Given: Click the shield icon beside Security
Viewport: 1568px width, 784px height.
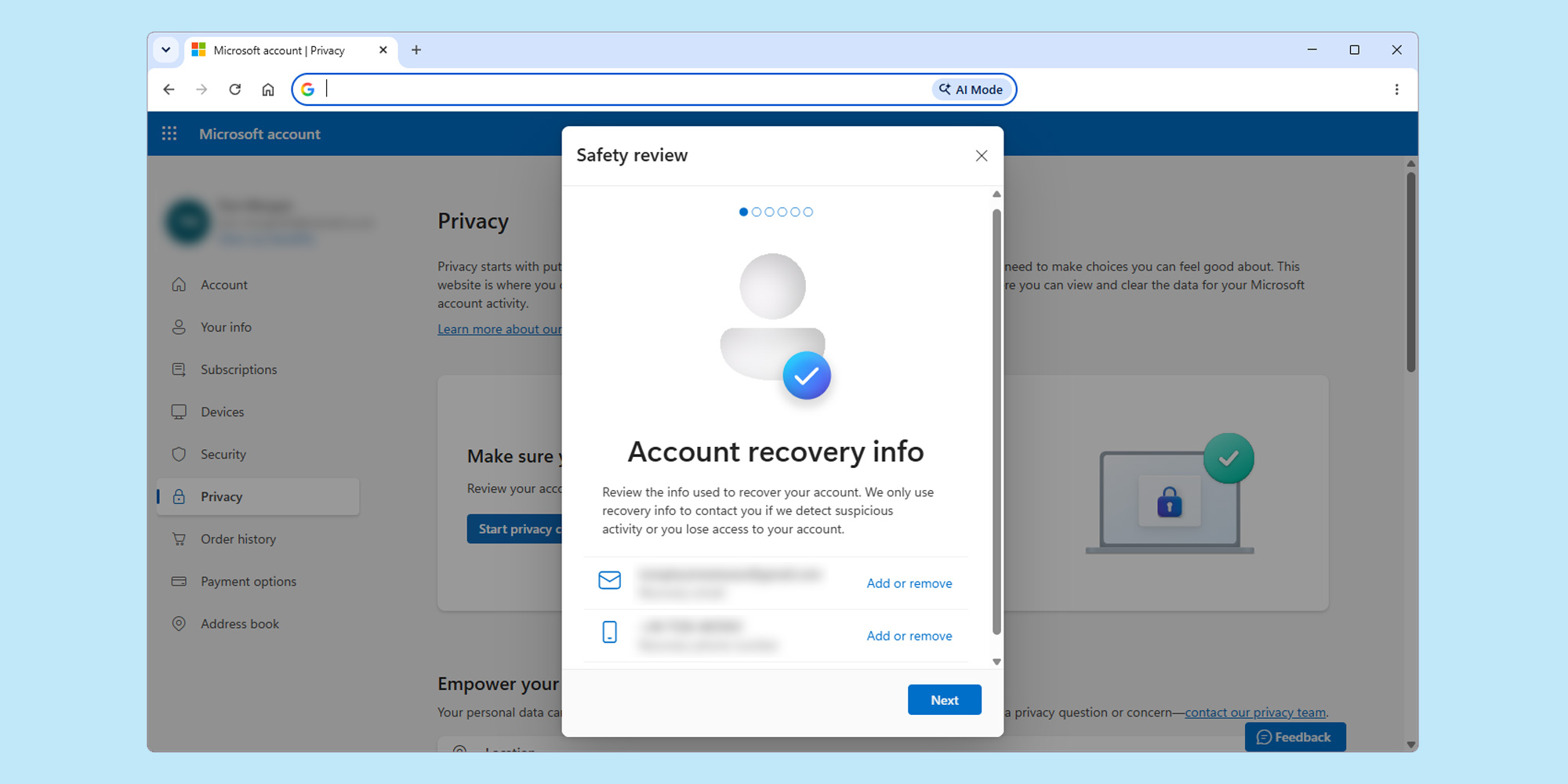Looking at the screenshot, I should tap(179, 454).
